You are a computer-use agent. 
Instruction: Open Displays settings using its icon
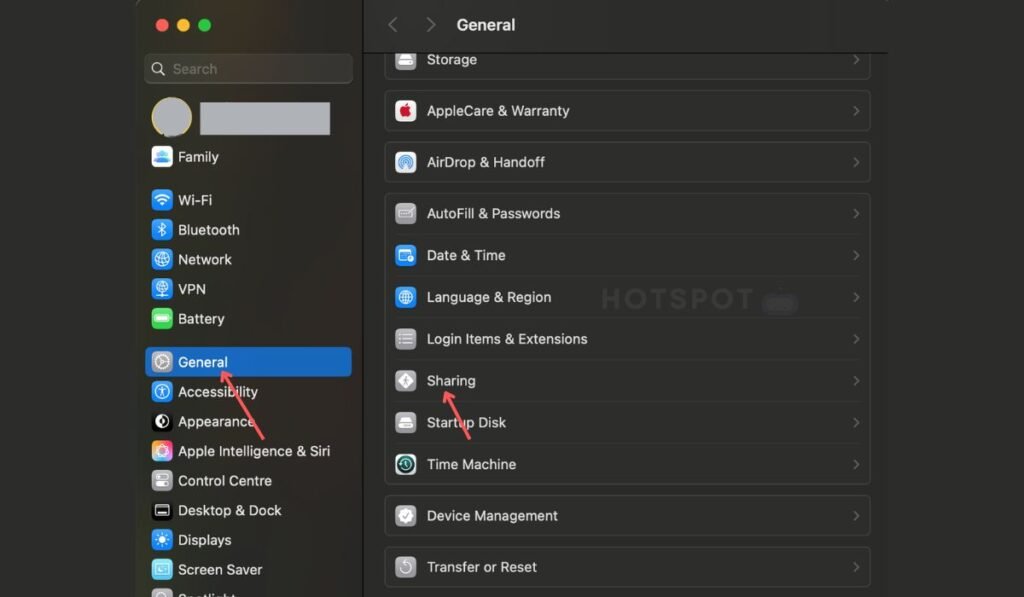[x=162, y=539]
